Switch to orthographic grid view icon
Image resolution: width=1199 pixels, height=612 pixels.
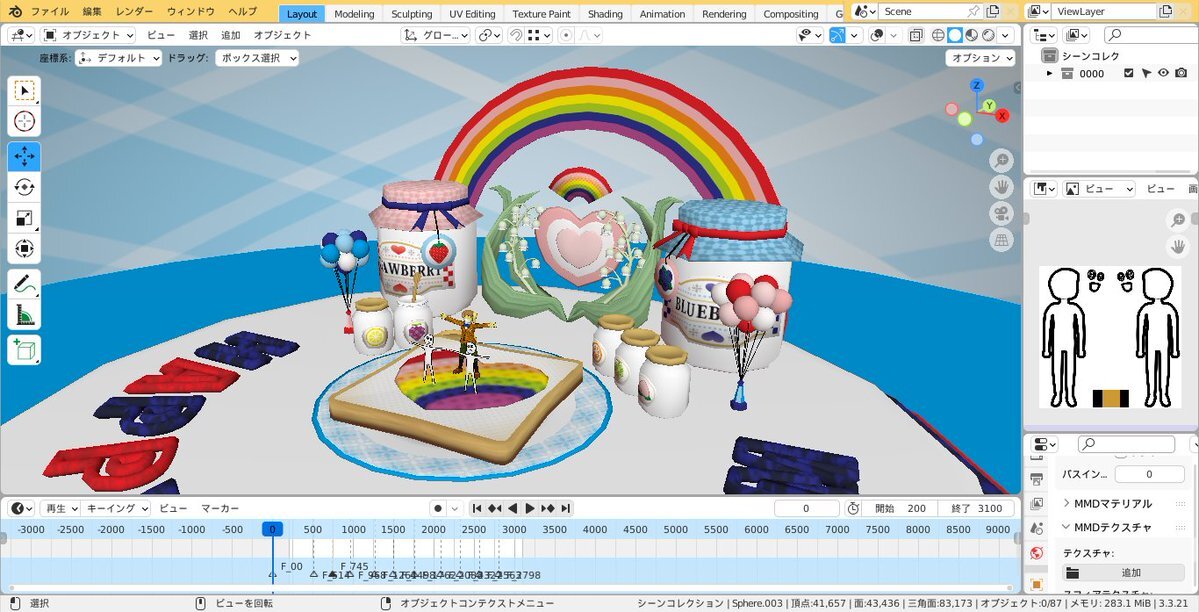[1001, 240]
